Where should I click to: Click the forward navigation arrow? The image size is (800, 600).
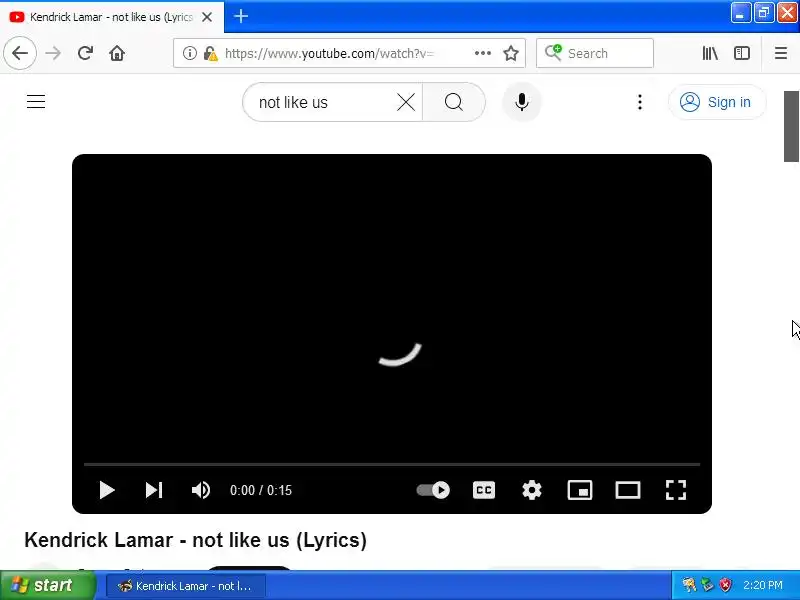[x=53, y=53]
